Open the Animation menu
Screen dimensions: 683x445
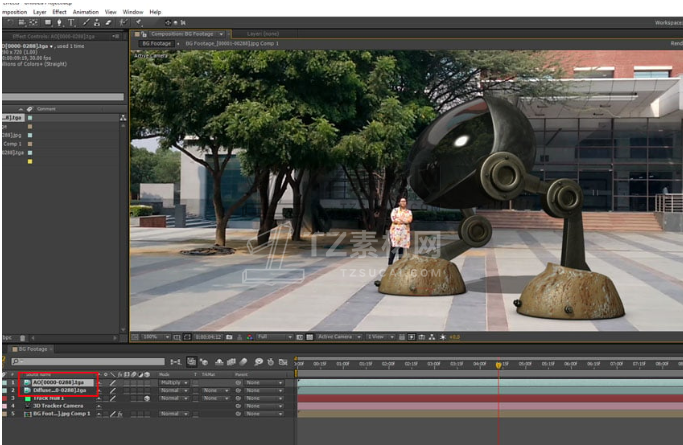(x=86, y=12)
